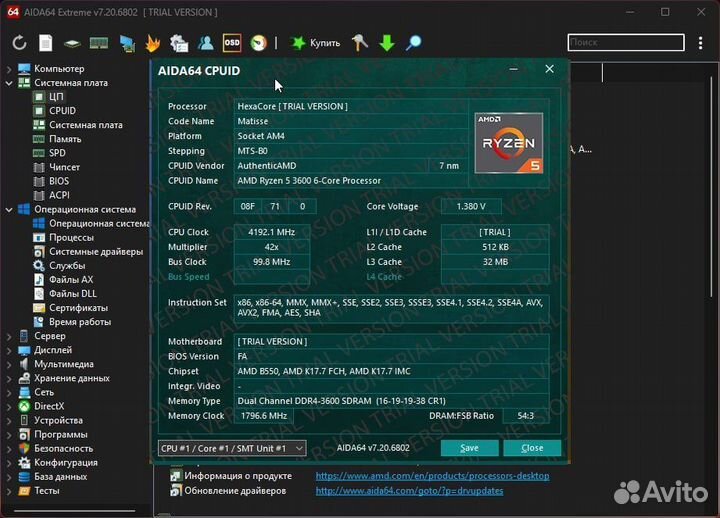Click the tree horizontal scrollbar

pyautogui.click(x=75, y=510)
